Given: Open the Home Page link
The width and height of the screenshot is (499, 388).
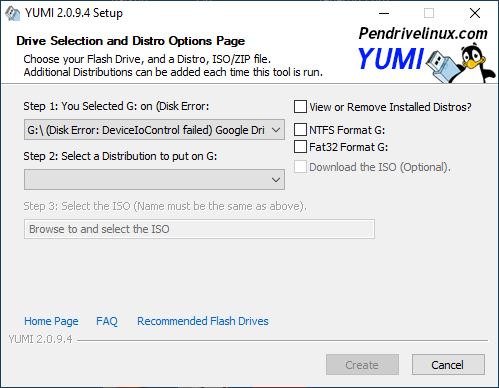Looking at the screenshot, I should click(x=51, y=321).
